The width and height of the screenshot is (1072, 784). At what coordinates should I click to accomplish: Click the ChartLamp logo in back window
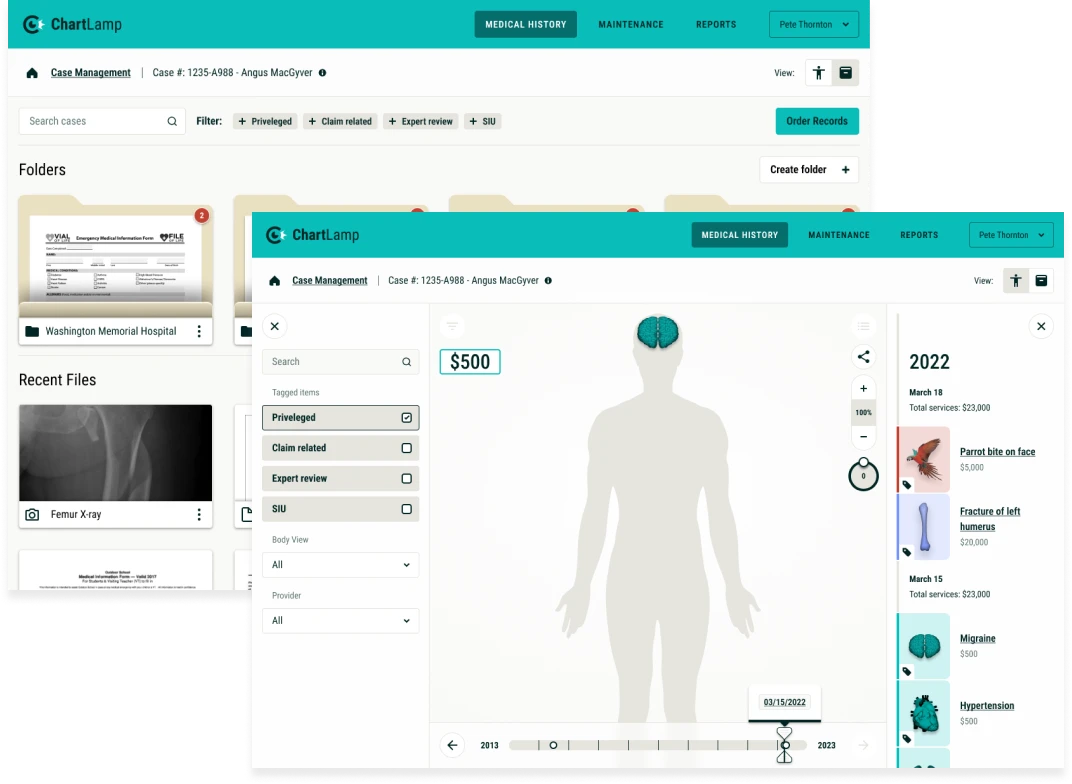point(72,25)
